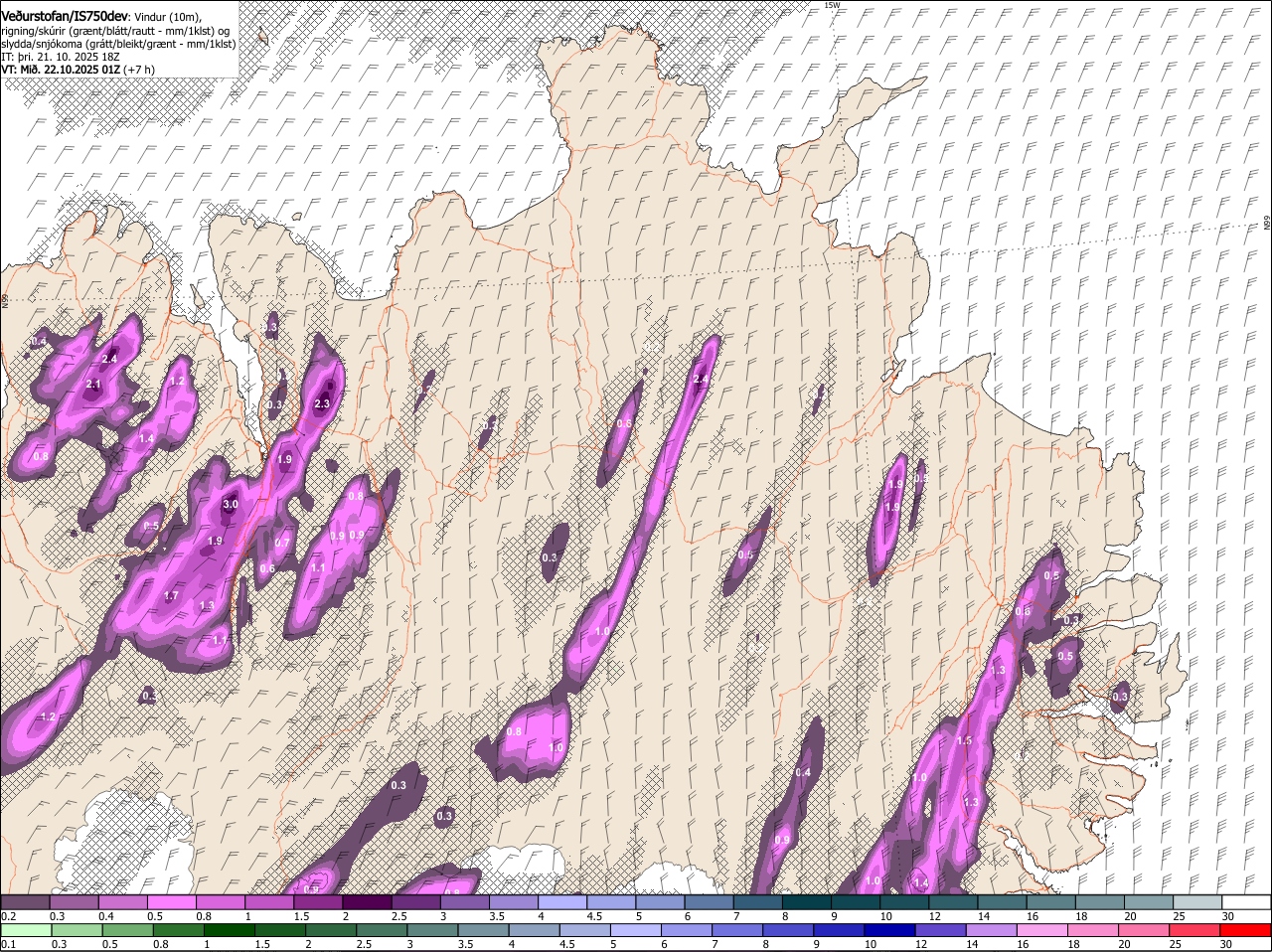Image resolution: width=1272 pixels, height=952 pixels.
Task: Select the purple rain swatch between 12 and 14
Action: click(943, 930)
